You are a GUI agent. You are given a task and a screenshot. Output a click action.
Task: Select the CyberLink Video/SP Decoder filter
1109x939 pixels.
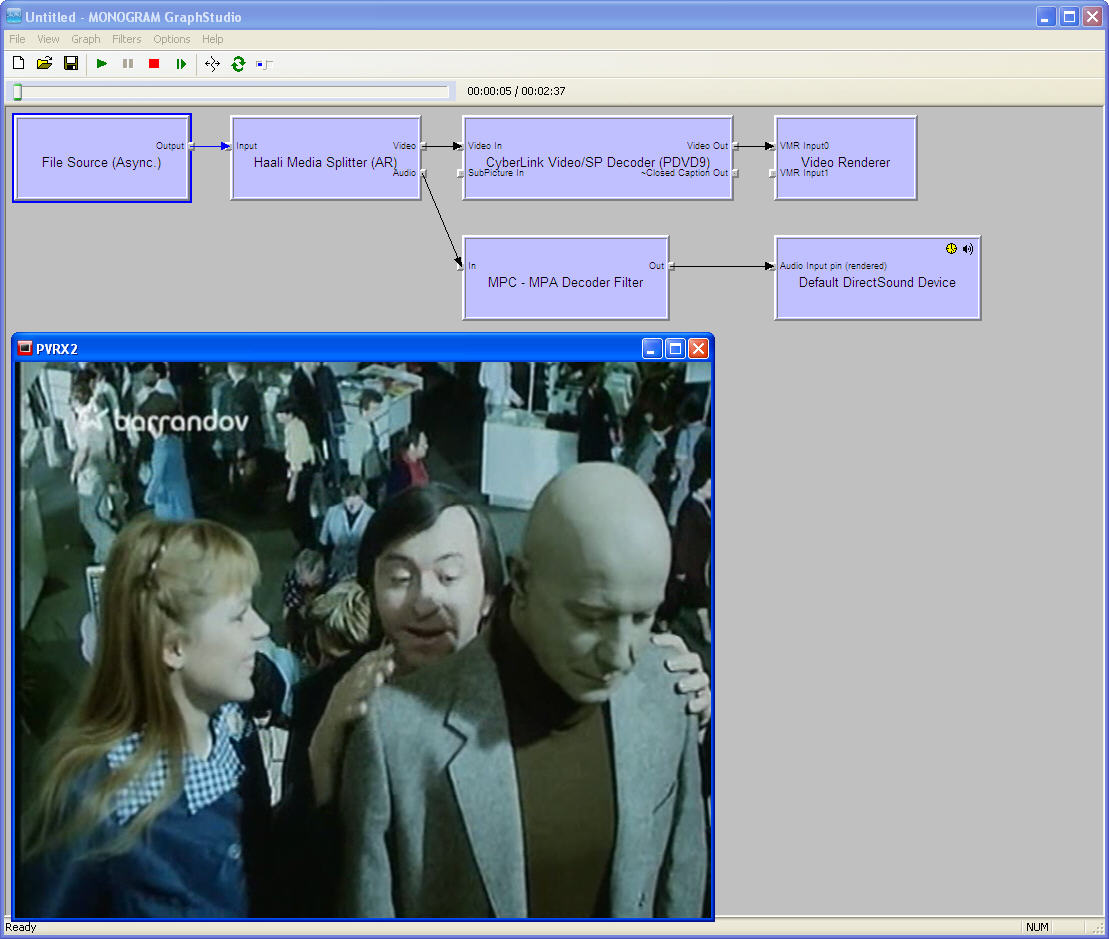coord(598,158)
